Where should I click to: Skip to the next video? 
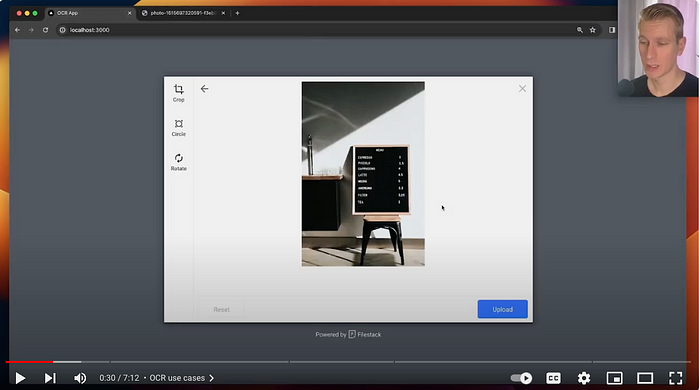coord(50,378)
